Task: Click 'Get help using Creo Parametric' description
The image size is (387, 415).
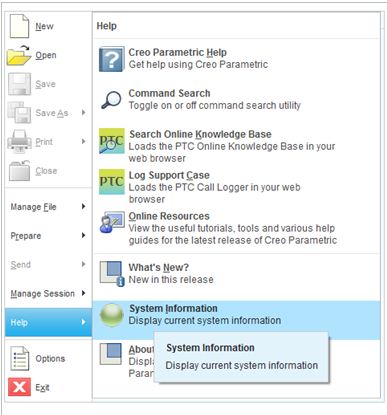Action: tap(198, 64)
